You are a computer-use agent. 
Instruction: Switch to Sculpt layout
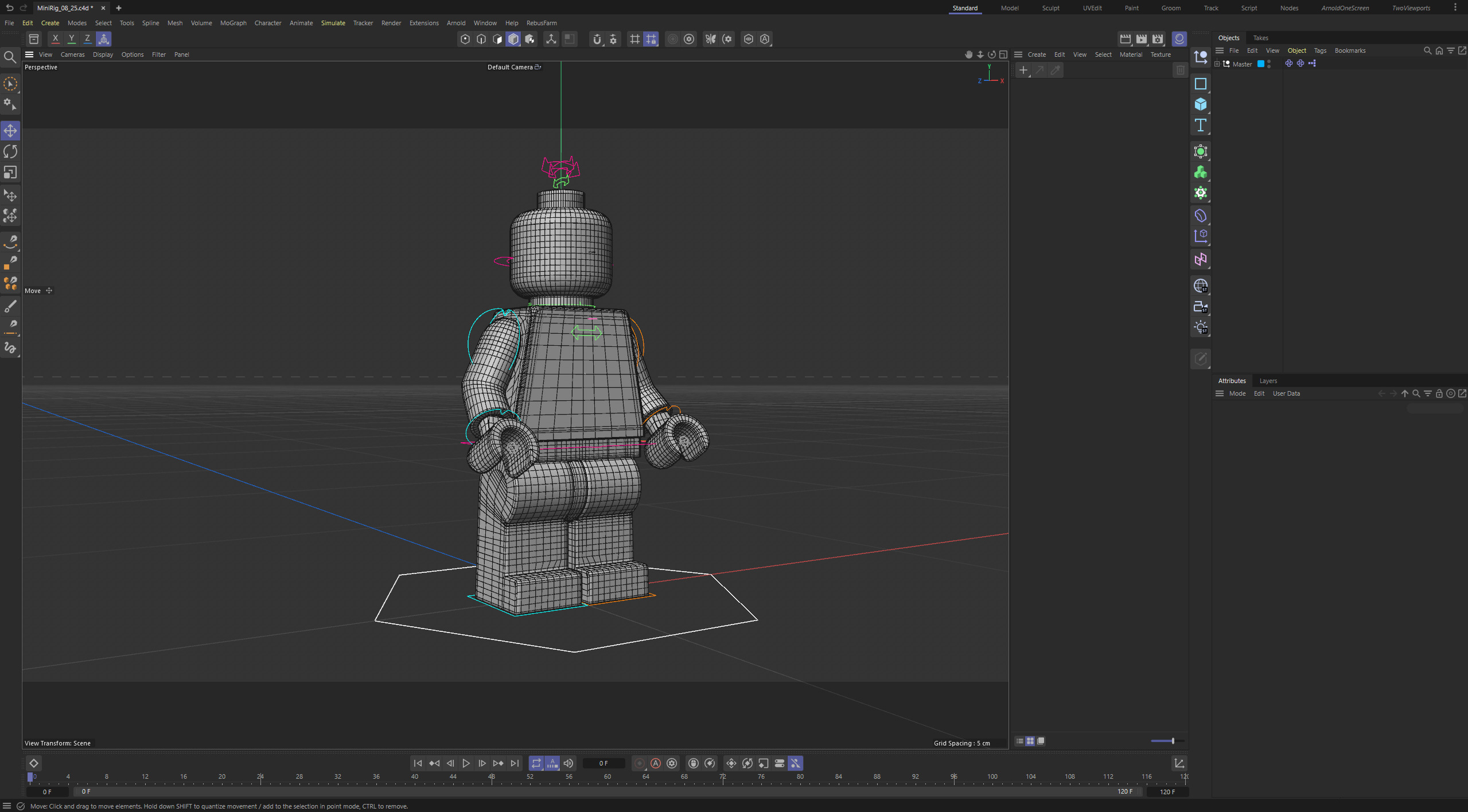click(x=1051, y=8)
